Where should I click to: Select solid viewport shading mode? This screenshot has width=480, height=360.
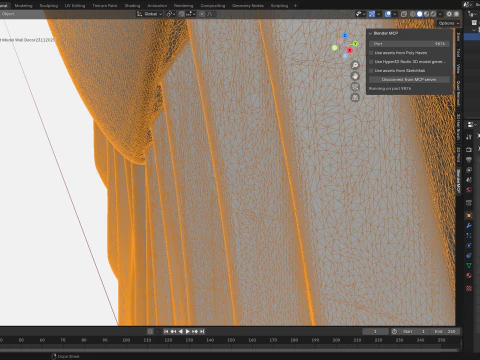(420, 14)
